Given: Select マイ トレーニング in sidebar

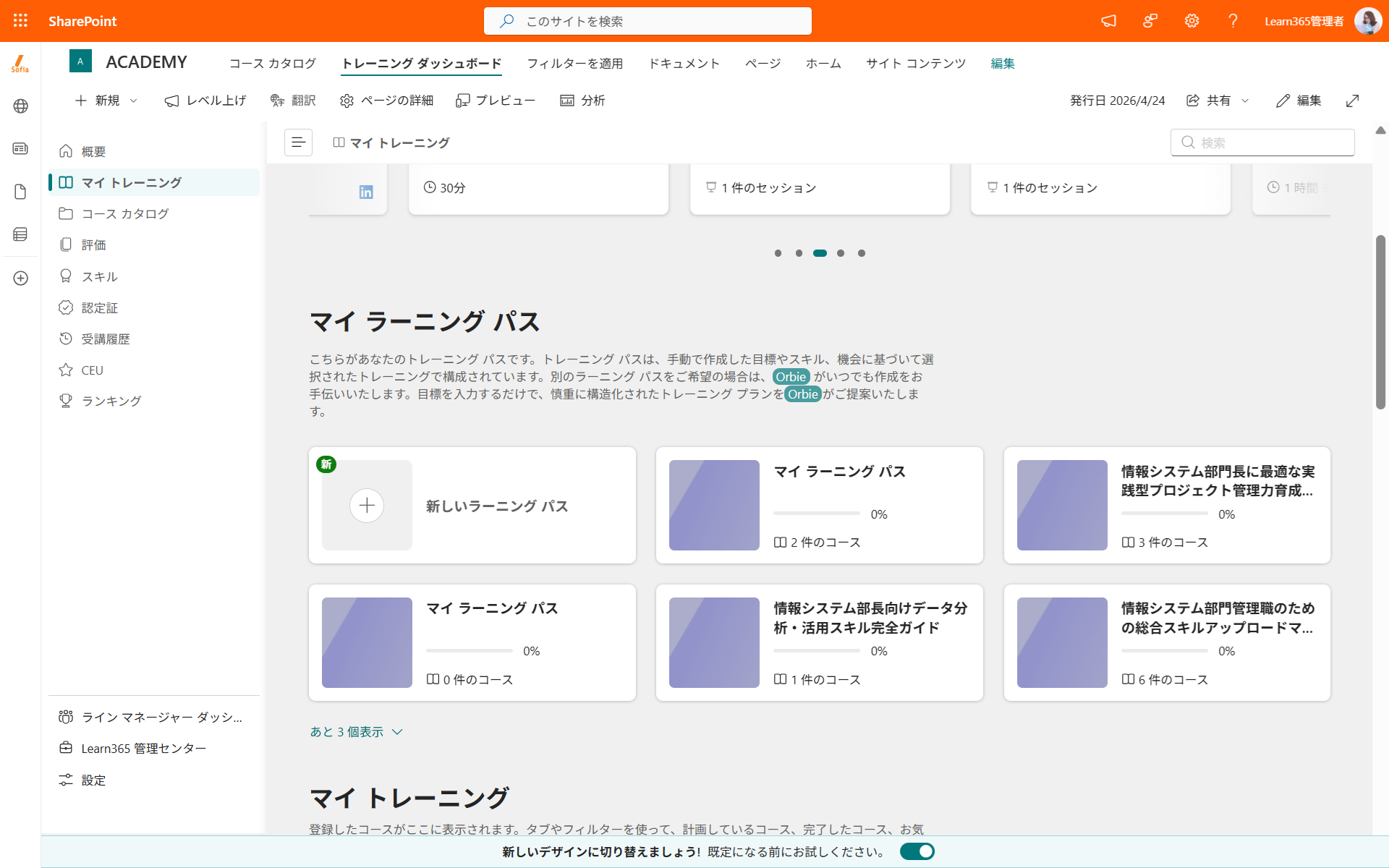Looking at the screenshot, I should click(154, 182).
